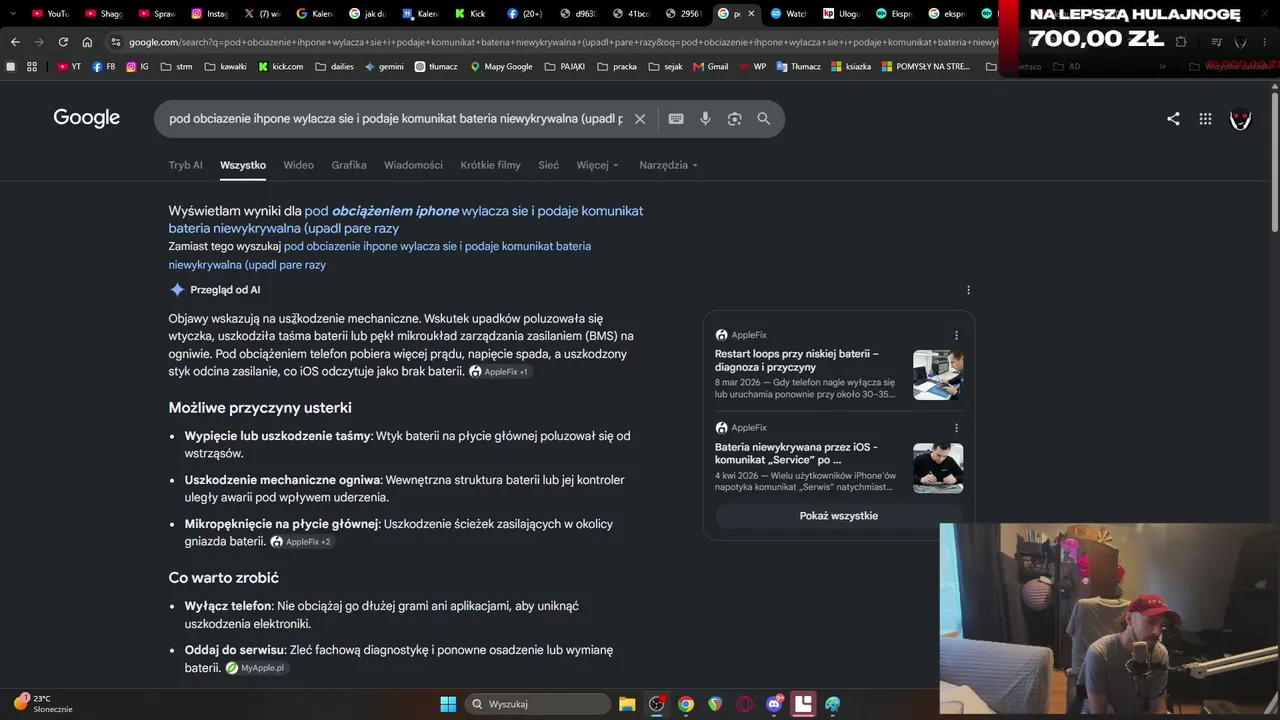This screenshot has width=1280, height=720.
Task: Open the AppleFix +1 source chip
Action: 499,372
